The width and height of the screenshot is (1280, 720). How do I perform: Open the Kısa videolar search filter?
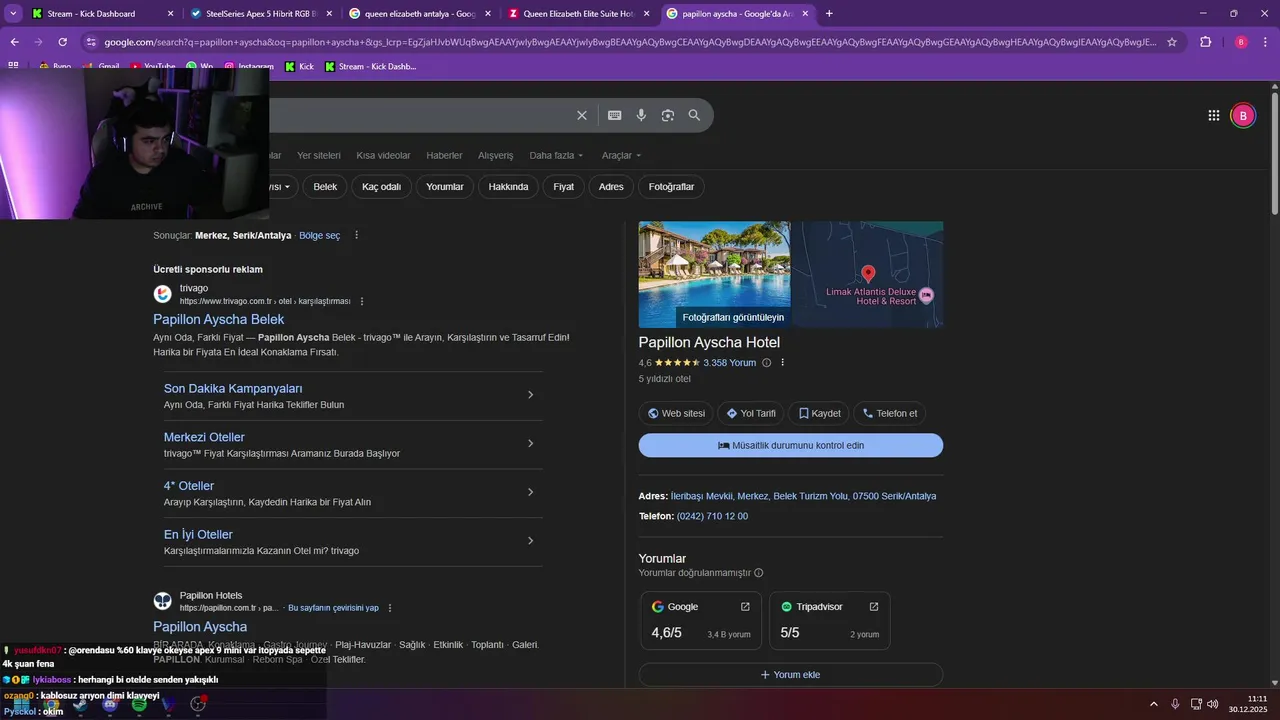tap(383, 156)
